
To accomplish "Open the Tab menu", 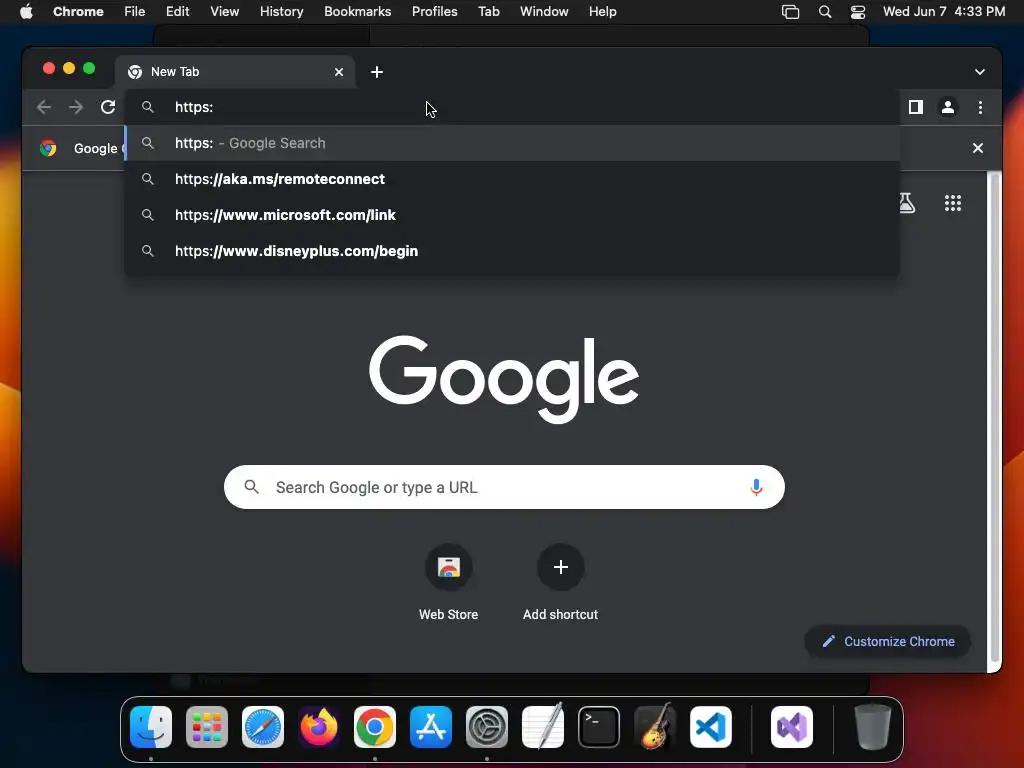I will coord(488,12).
